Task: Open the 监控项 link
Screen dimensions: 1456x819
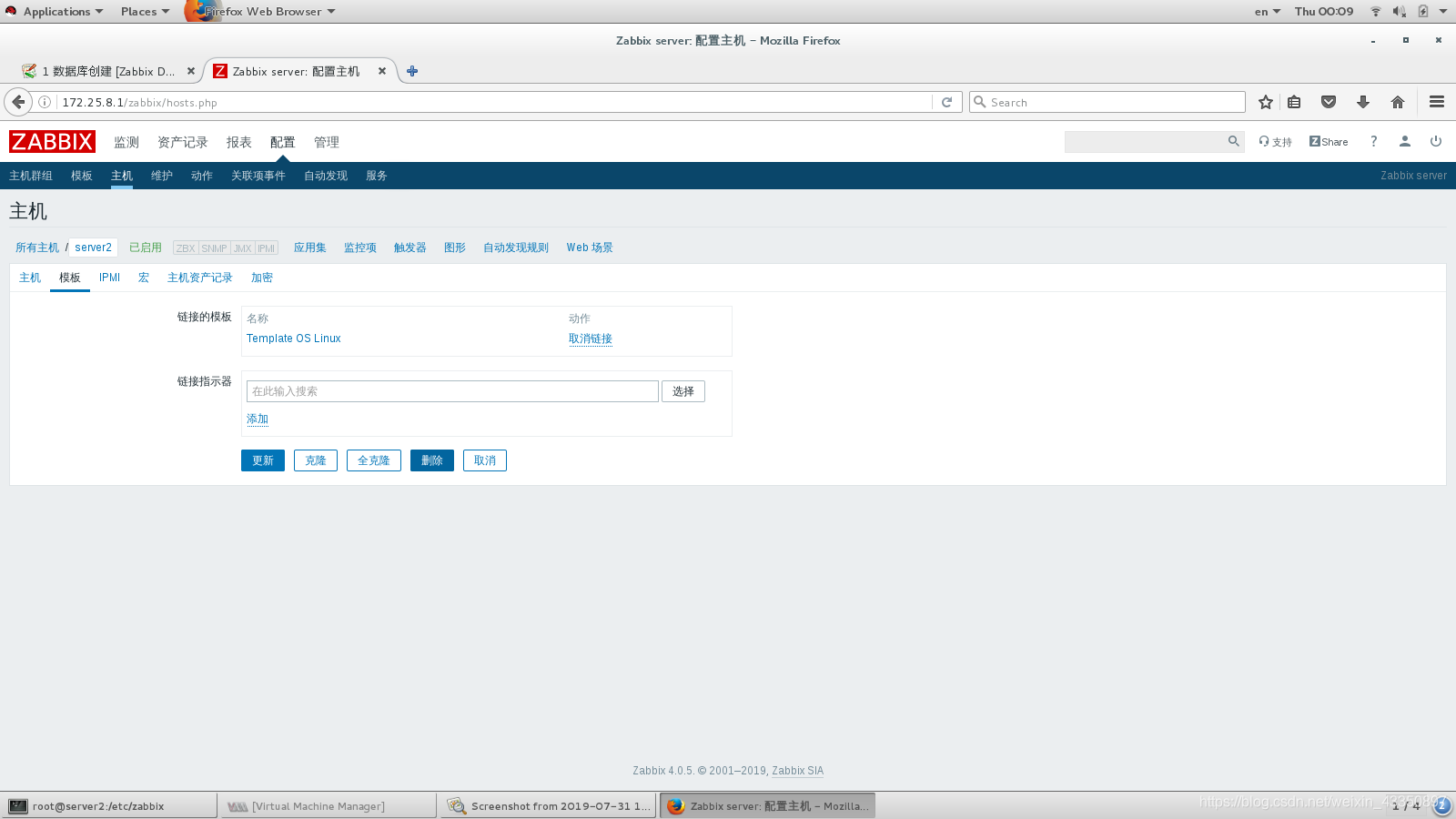Action: (x=360, y=248)
